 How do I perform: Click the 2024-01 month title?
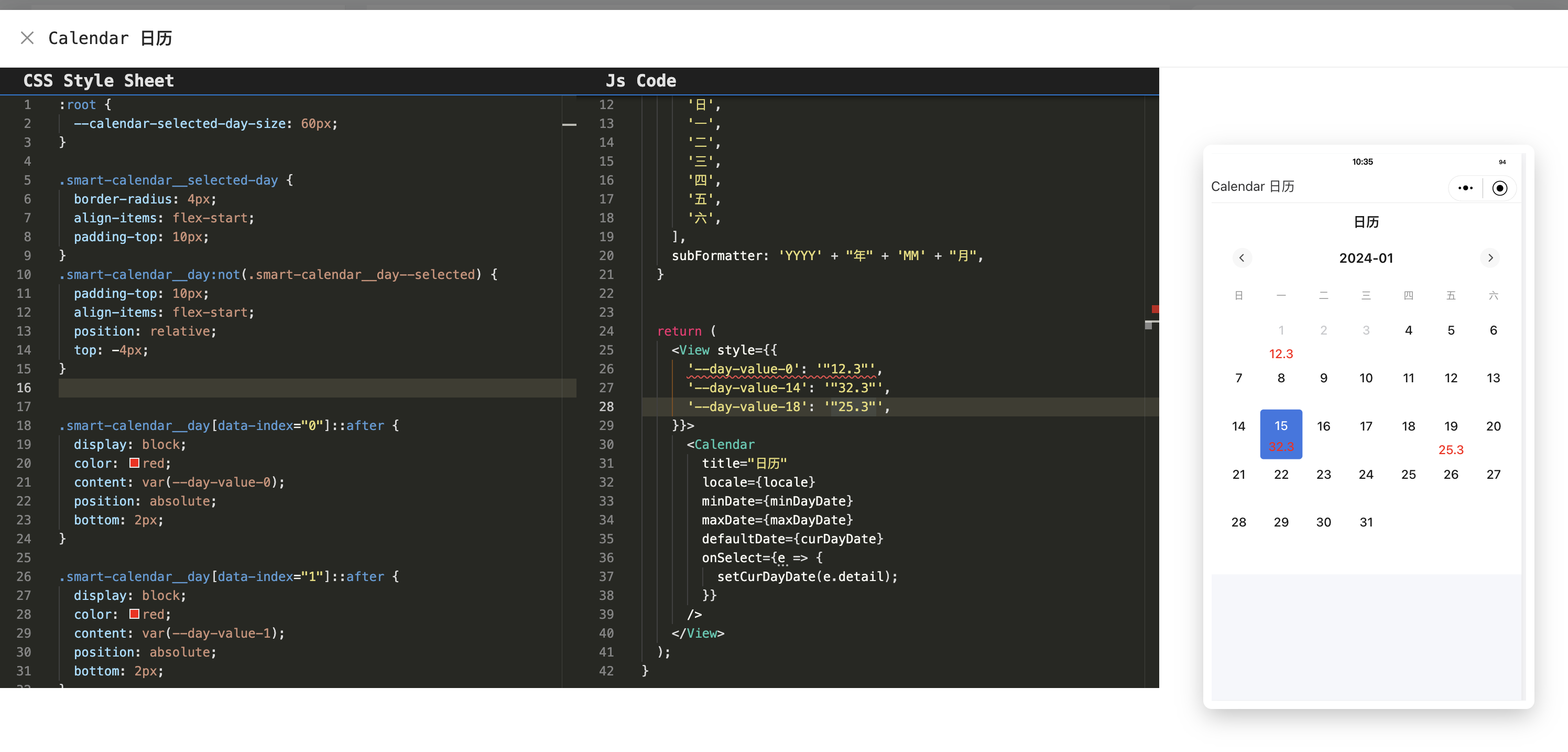[1366, 257]
